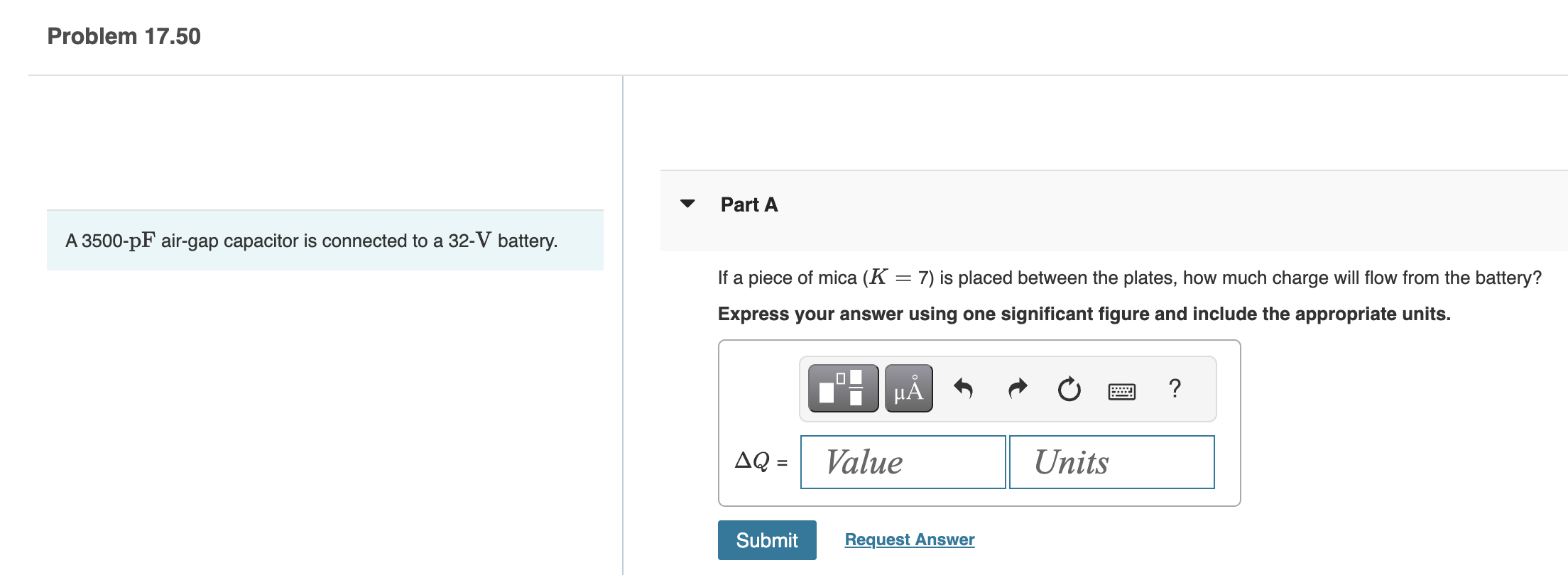1568x575 pixels.
Task: Click inside the Value input field
Action: 902,461
